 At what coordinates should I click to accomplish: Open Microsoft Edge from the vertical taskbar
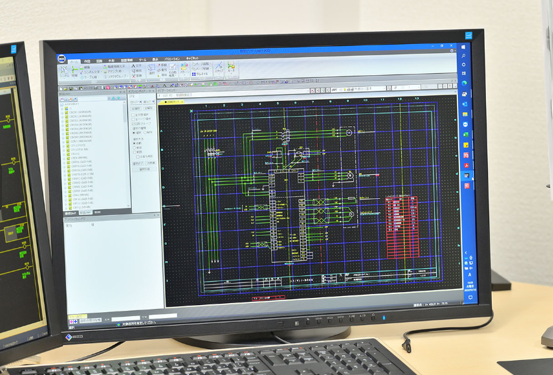tap(464, 83)
